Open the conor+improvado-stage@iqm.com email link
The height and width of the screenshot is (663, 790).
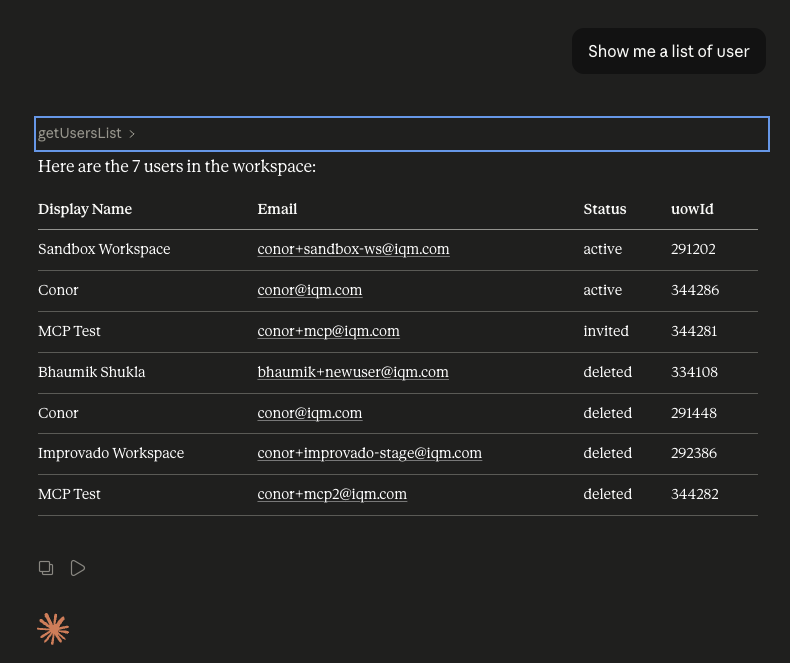coord(369,453)
